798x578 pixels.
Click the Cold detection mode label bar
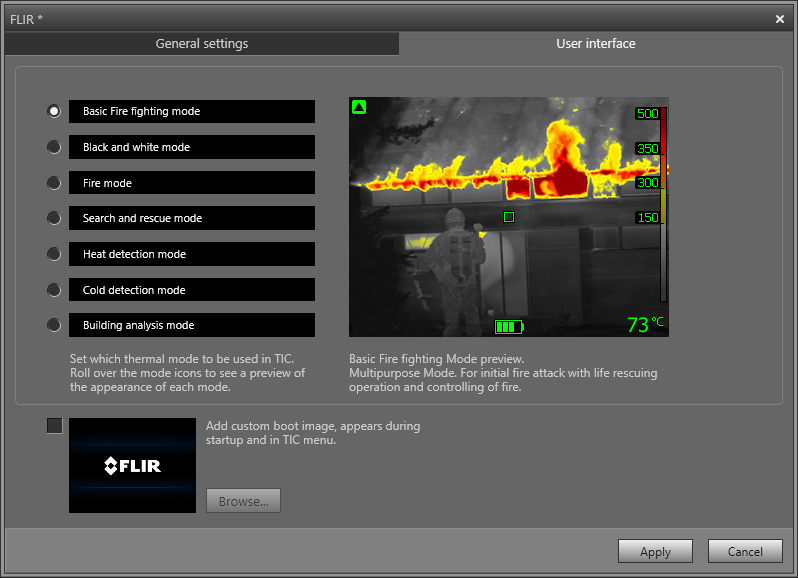click(192, 290)
